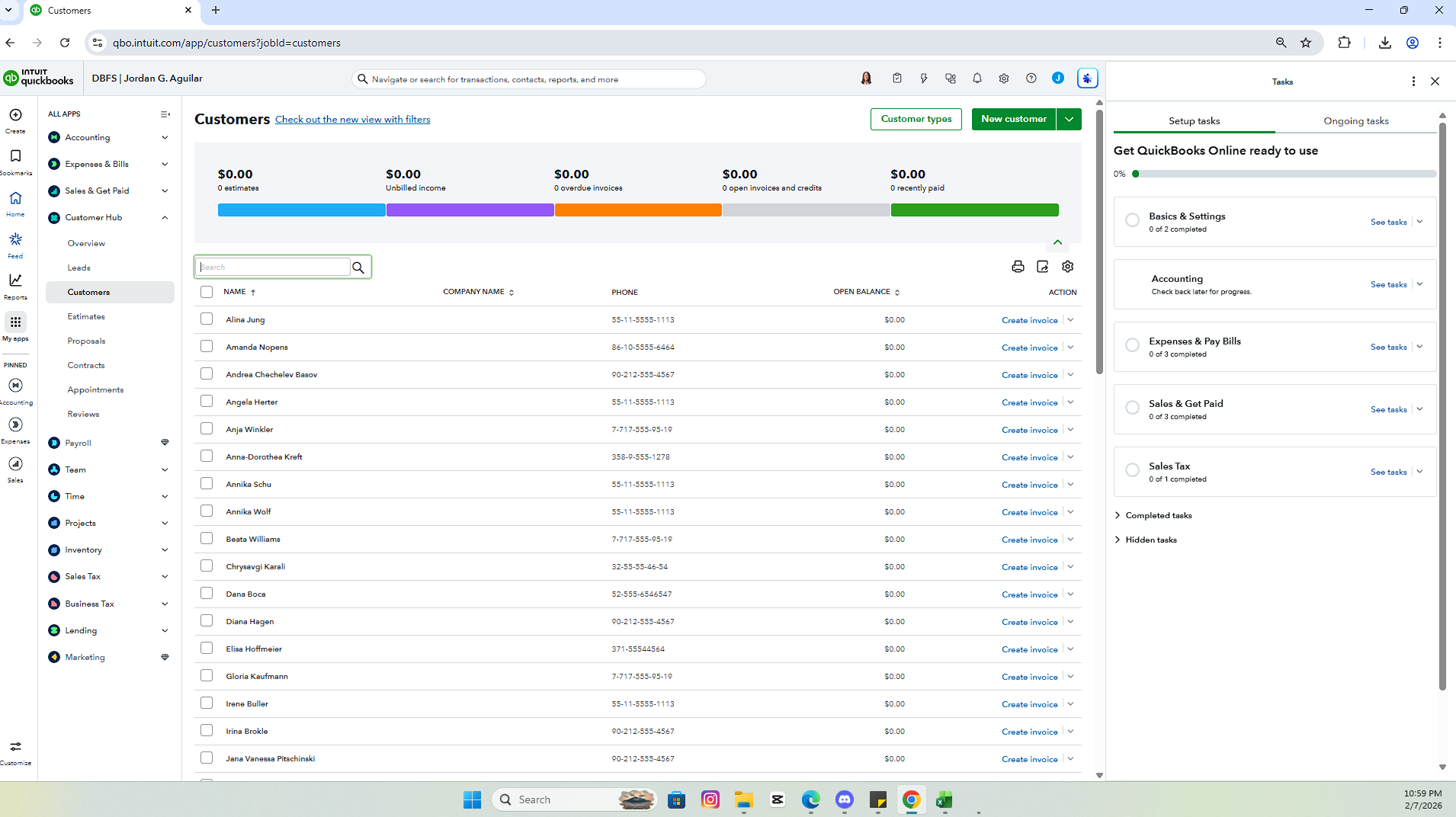Screen dimensions: 1456x817
Task: Open pinned Accounting icon in the rail
Action: (x=15, y=386)
